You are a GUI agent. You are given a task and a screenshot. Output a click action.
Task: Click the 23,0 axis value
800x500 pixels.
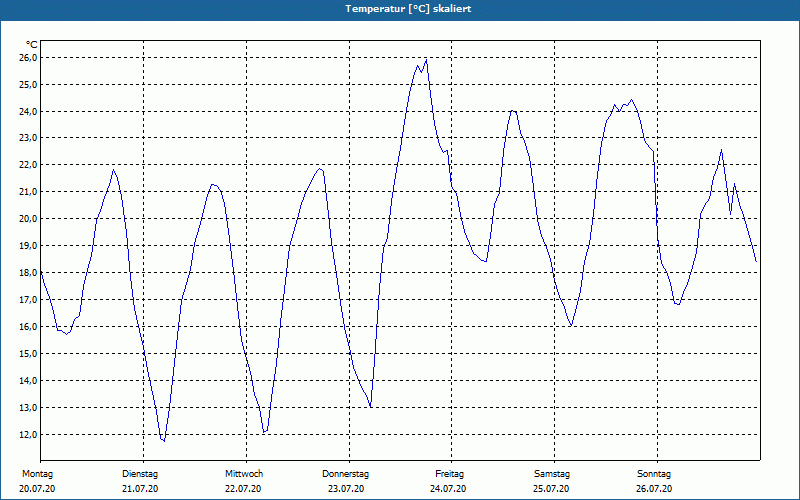tap(28, 138)
